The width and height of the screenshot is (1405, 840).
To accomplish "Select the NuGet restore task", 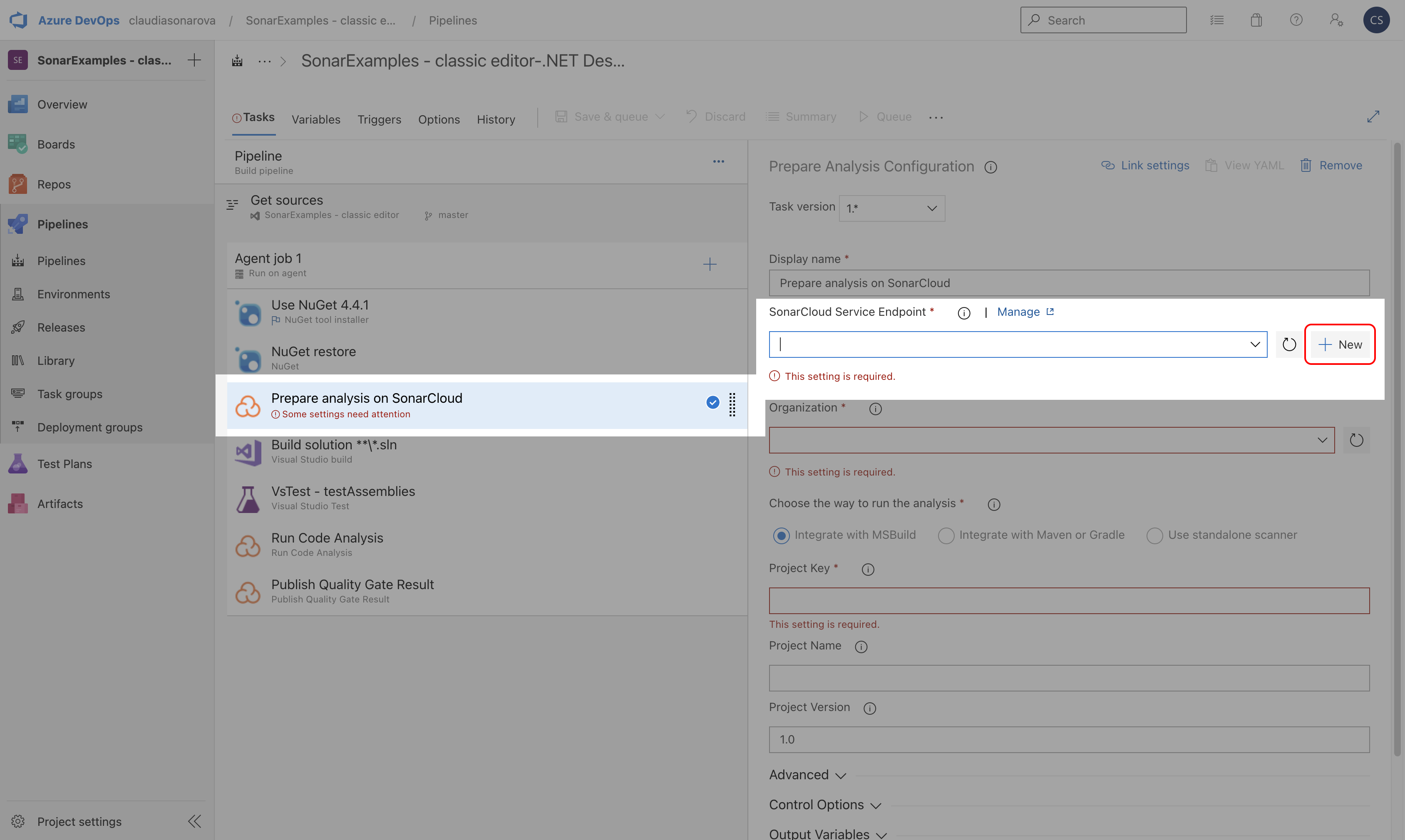I will tap(487, 358).
